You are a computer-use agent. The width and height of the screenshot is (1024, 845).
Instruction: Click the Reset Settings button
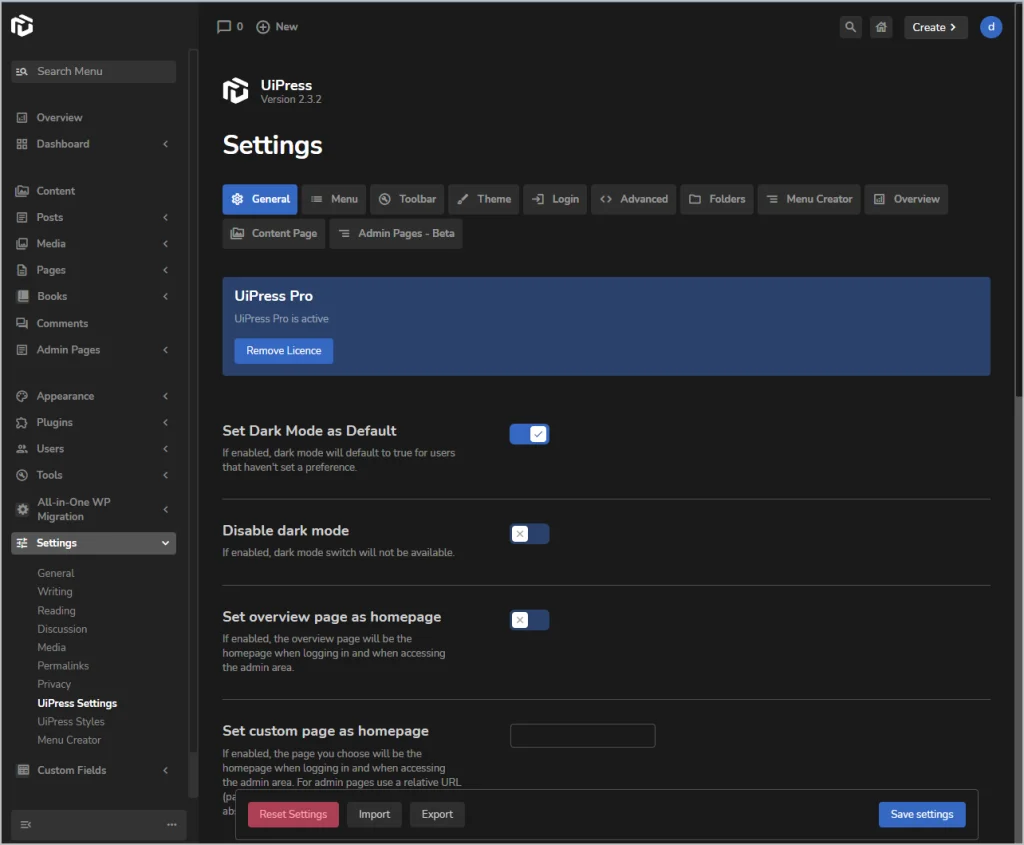pyautogui.click(x=292, y=814)
